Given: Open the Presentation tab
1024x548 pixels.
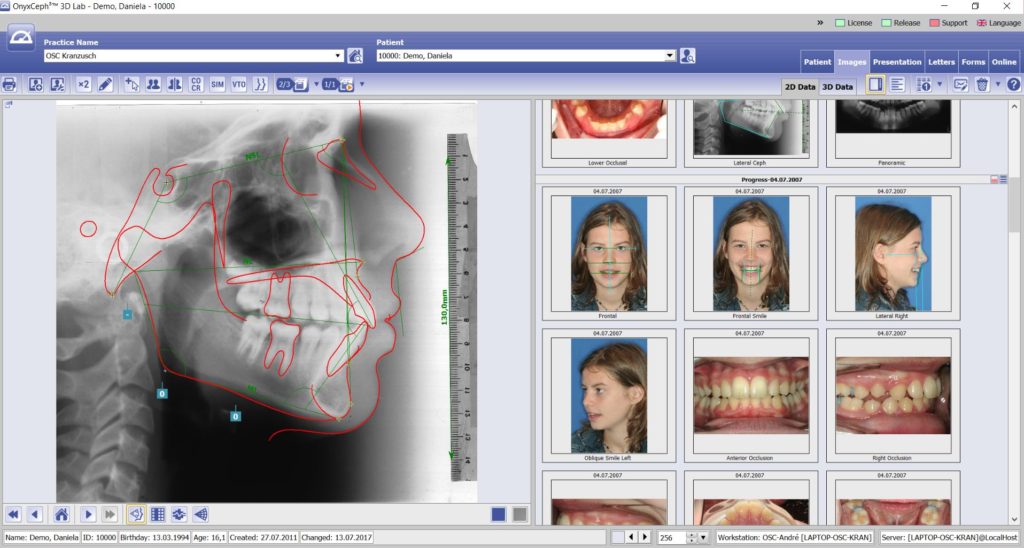Looking at the screenshot, I should [x=897, y=62].
